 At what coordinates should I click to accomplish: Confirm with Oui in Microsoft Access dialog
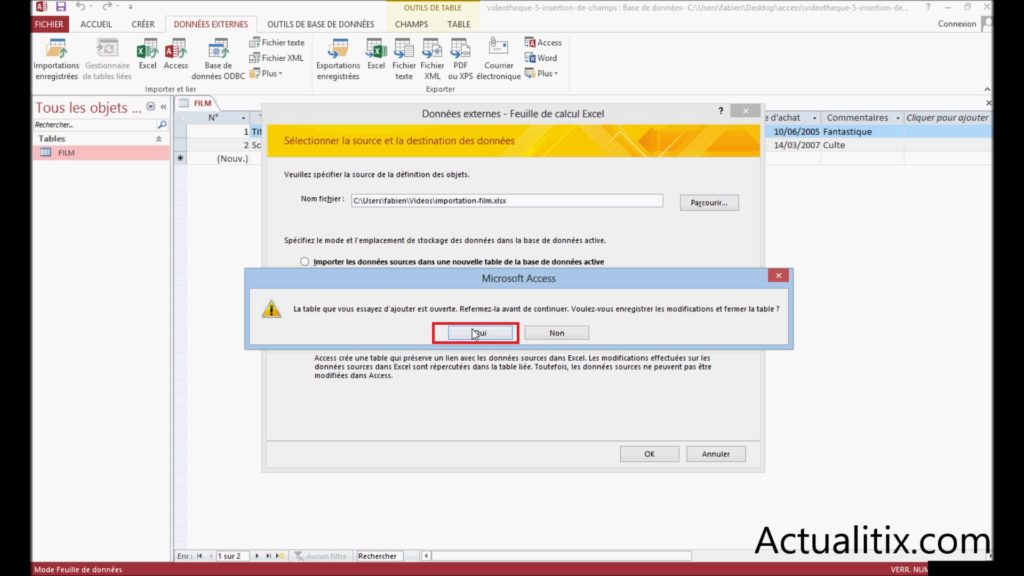(x=480, y=333)
